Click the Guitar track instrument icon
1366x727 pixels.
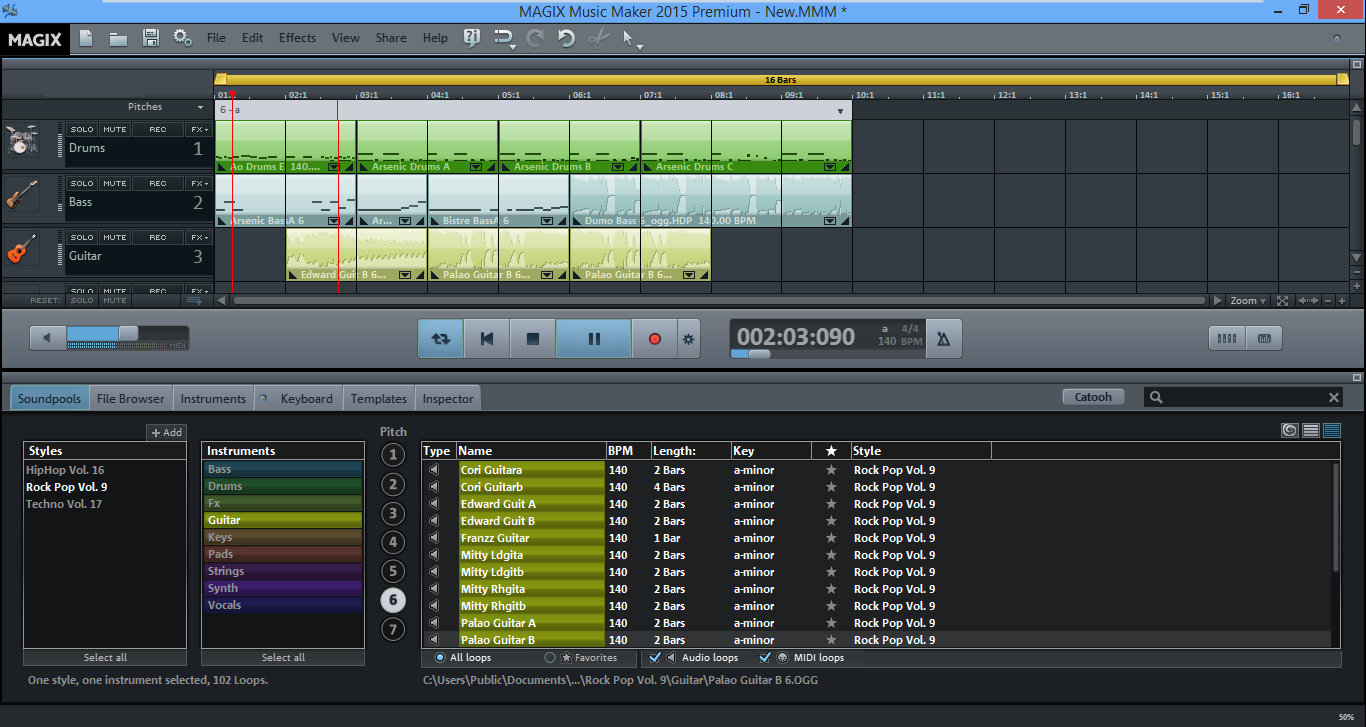21,248
